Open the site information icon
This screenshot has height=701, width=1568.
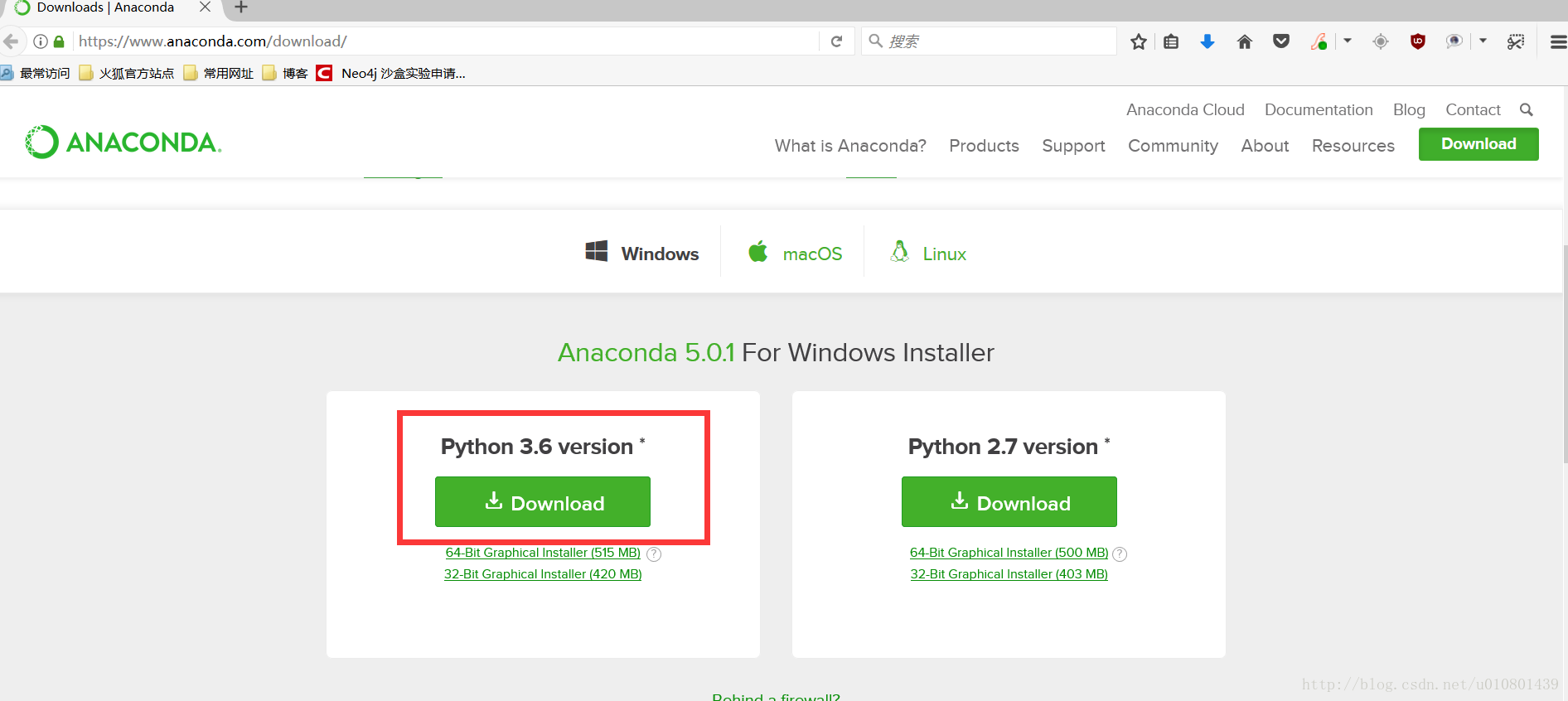[x=40, y=41]
